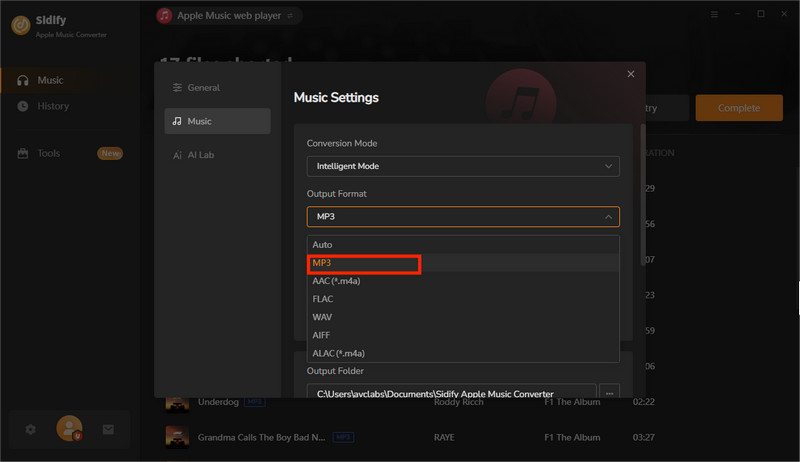Viewport: 800px width, 462px height.
Task: Click the Sidify app logo
Action: (x=21, y=24)
